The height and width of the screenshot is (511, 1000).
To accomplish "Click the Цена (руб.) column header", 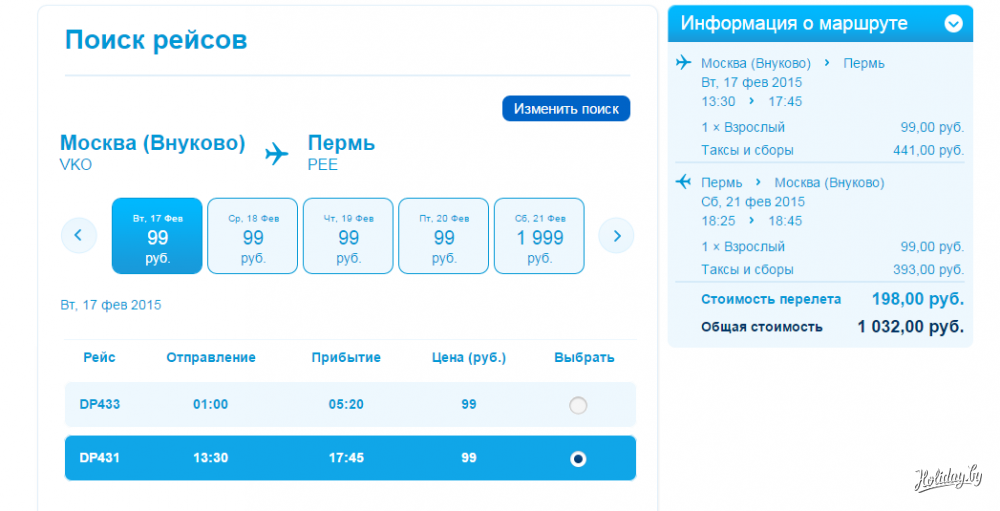I will (x=469, y=357).
